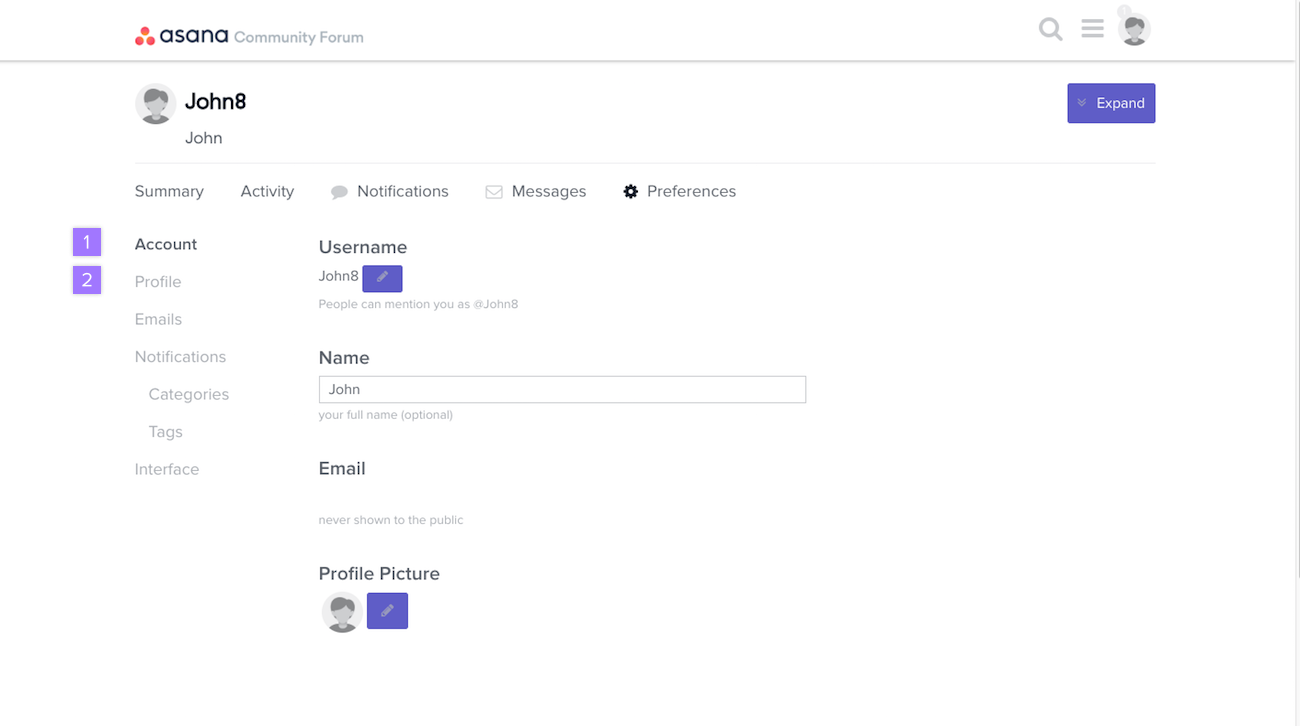Image resolution: width=1300 pixels, height=726 pixels.
Task: Open Categories under Notifications sidebar
Action: (x=188, y=394)
